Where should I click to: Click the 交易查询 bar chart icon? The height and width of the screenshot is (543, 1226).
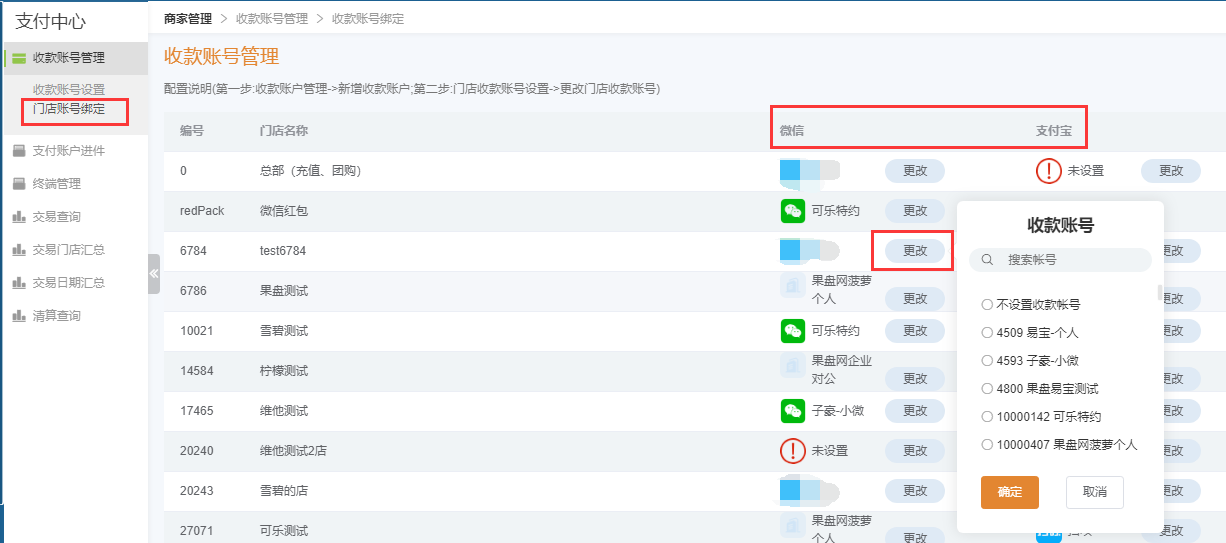19,217
